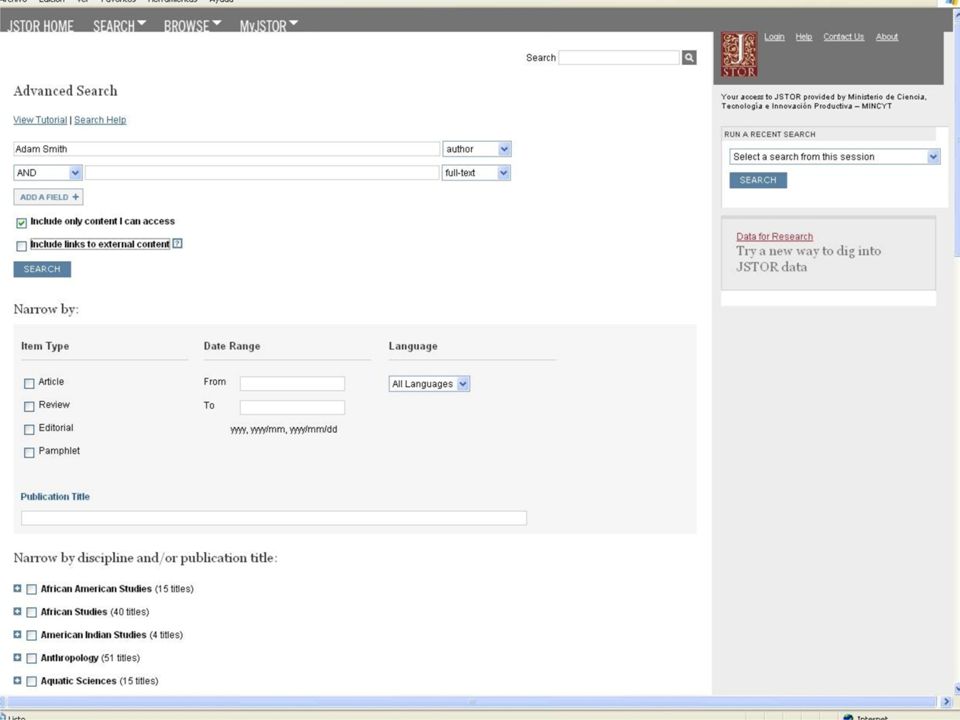
Task: Open the Search Help link
Action: [x=100, y=120]
